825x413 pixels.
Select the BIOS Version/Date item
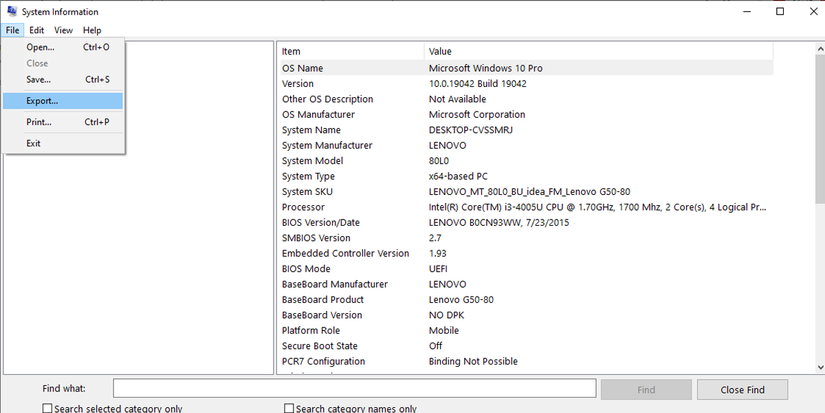tap(321, 223)
